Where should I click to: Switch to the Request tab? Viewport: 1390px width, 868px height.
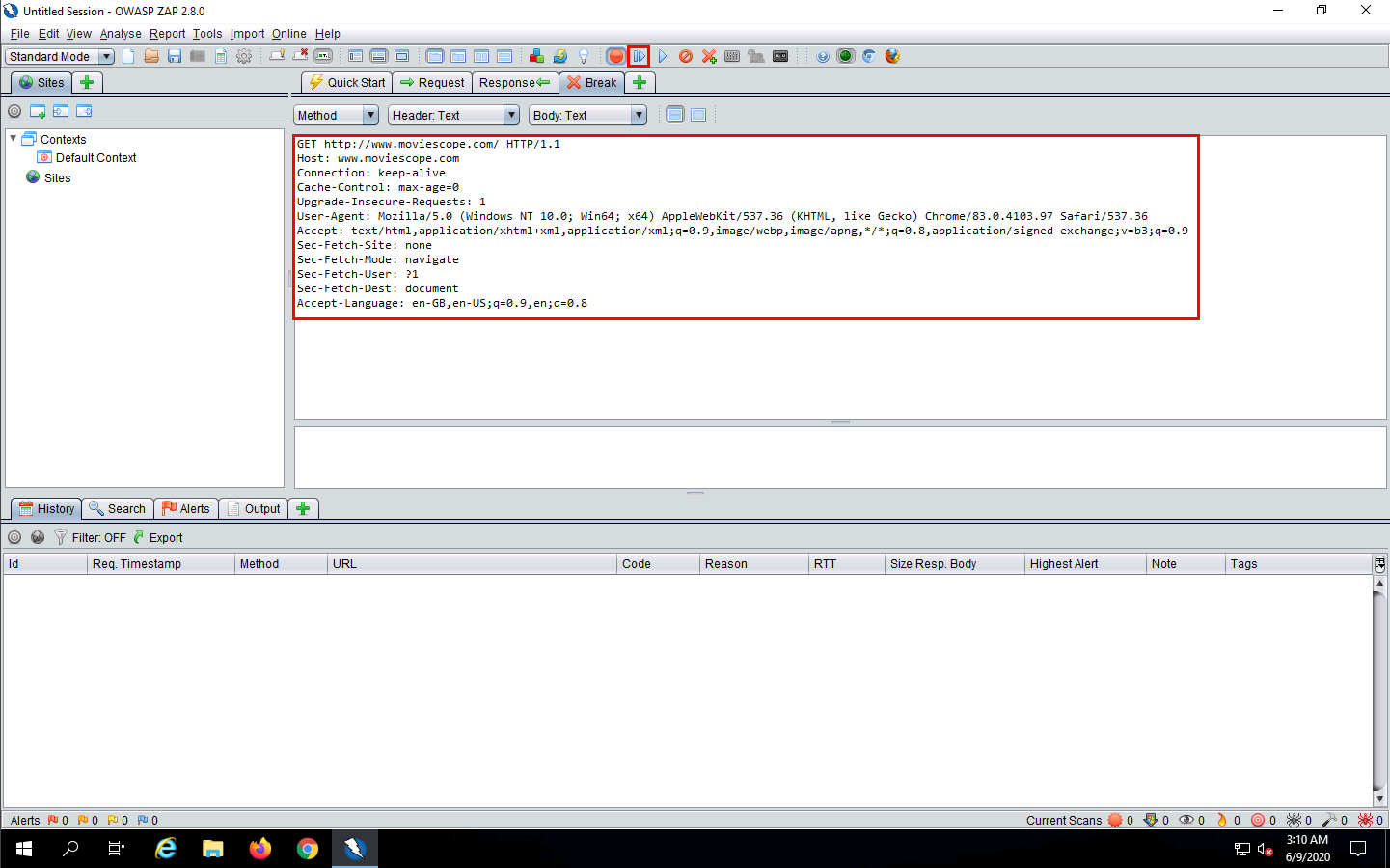click(x=432, y=82)
